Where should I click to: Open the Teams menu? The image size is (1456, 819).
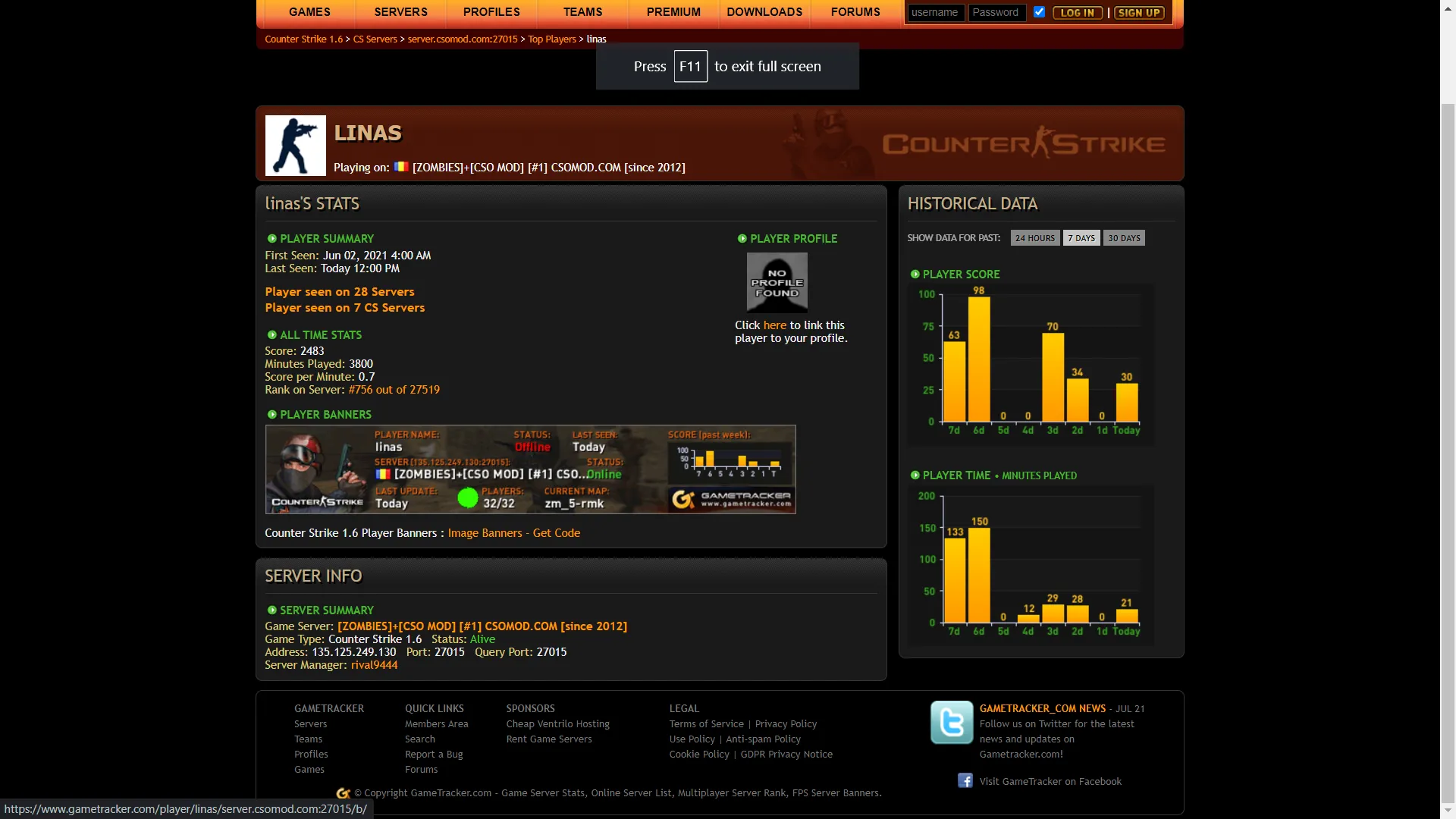(x=582, y=12)
